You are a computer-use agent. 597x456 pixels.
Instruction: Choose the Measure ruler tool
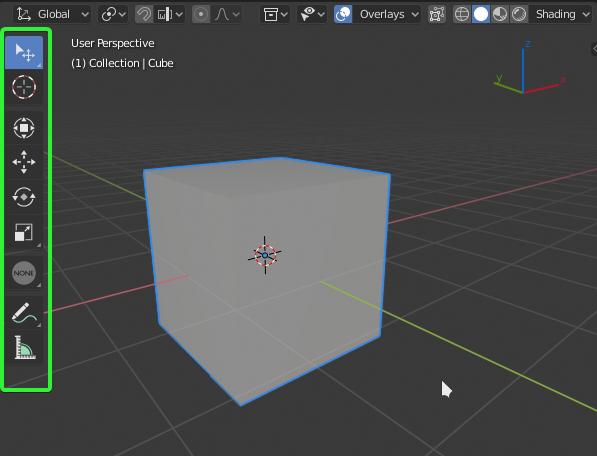pyautogui.click(x=24, y=348)
